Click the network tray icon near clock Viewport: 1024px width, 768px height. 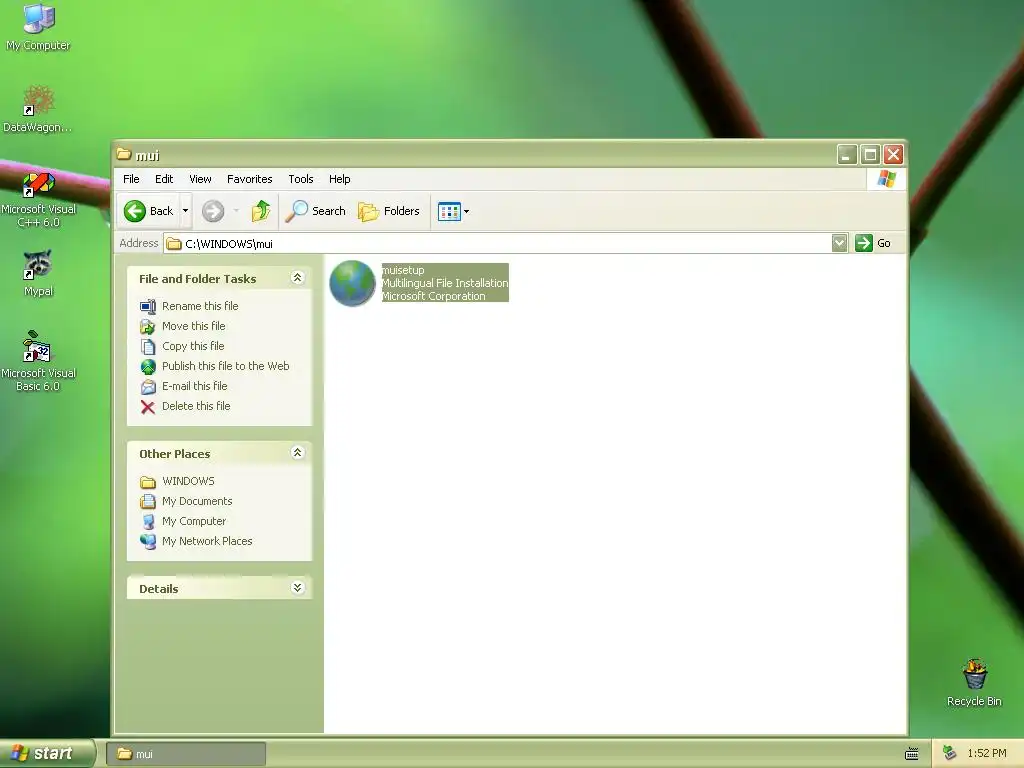coord(950,753)
